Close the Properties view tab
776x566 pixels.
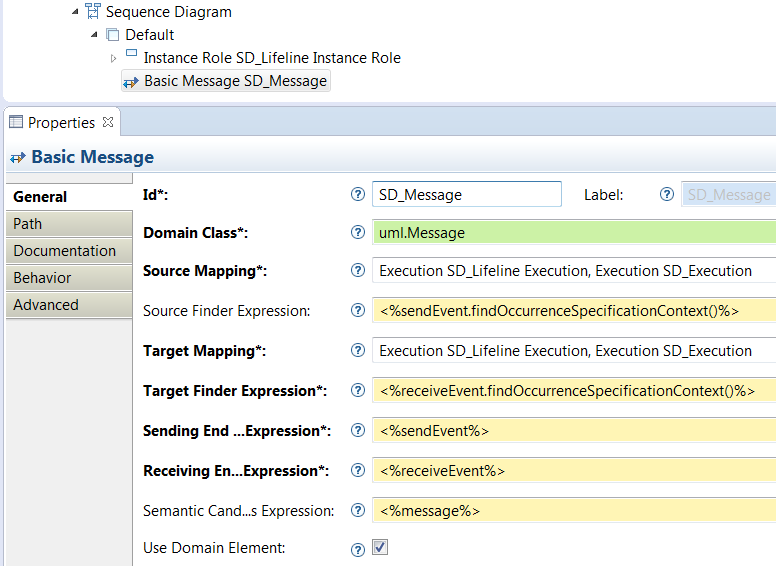108,122
